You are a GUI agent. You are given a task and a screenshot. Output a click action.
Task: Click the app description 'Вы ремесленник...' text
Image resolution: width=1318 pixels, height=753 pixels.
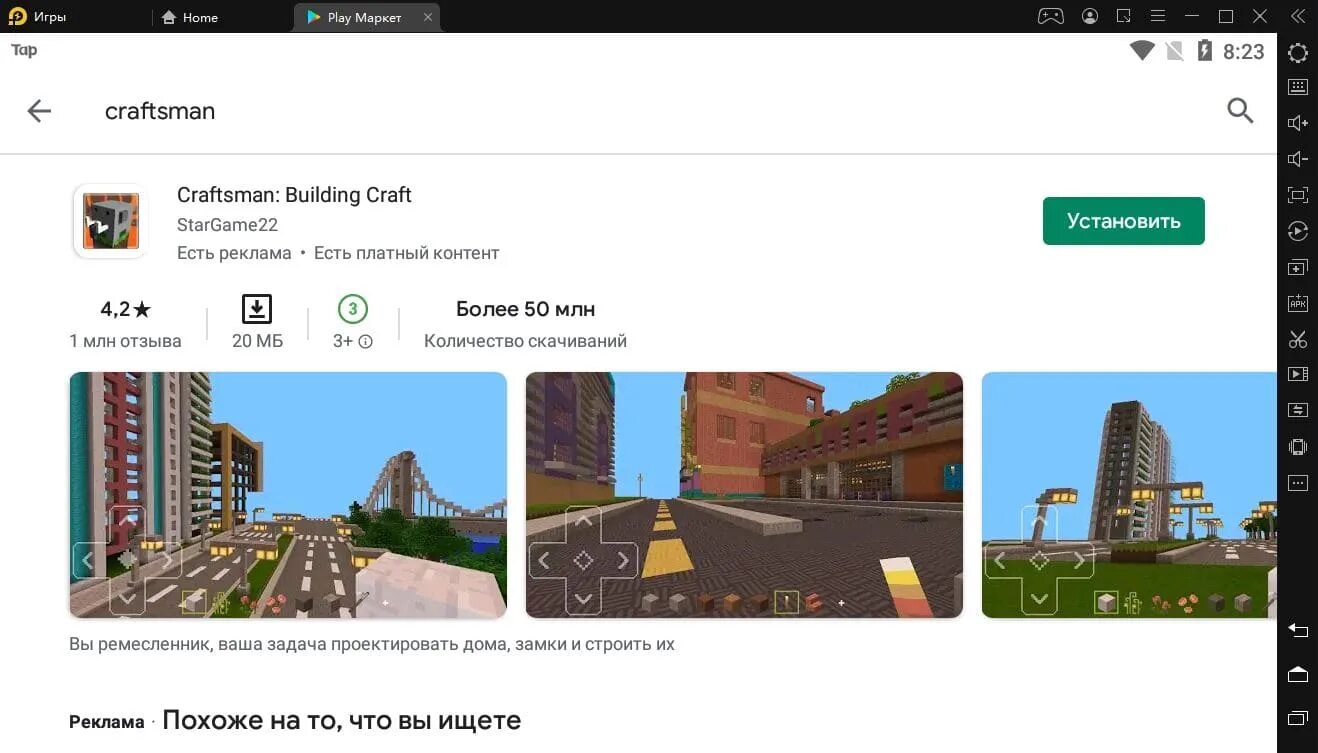point(372,644)
